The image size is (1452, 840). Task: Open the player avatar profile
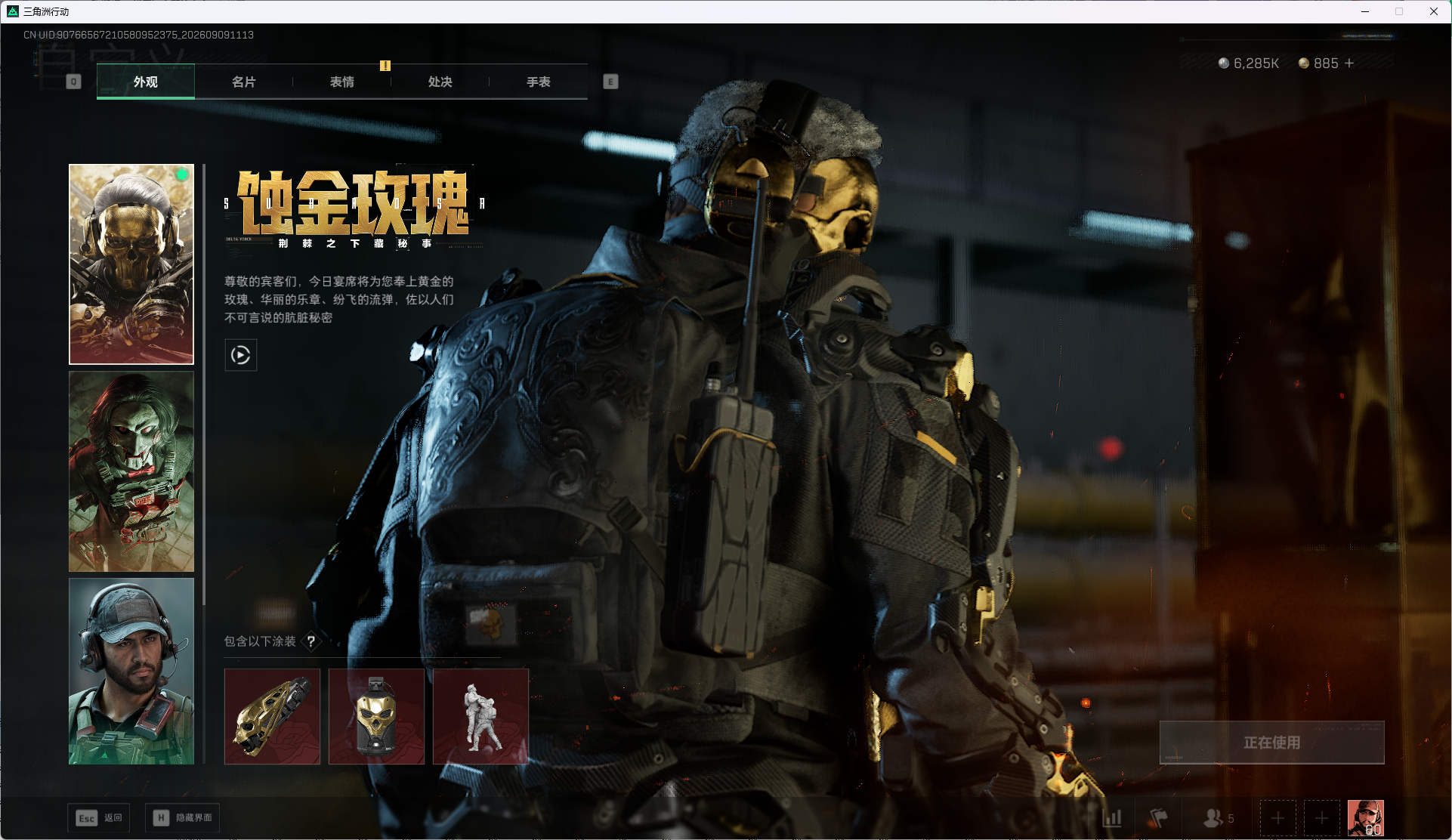click(x=1366, y=818)
